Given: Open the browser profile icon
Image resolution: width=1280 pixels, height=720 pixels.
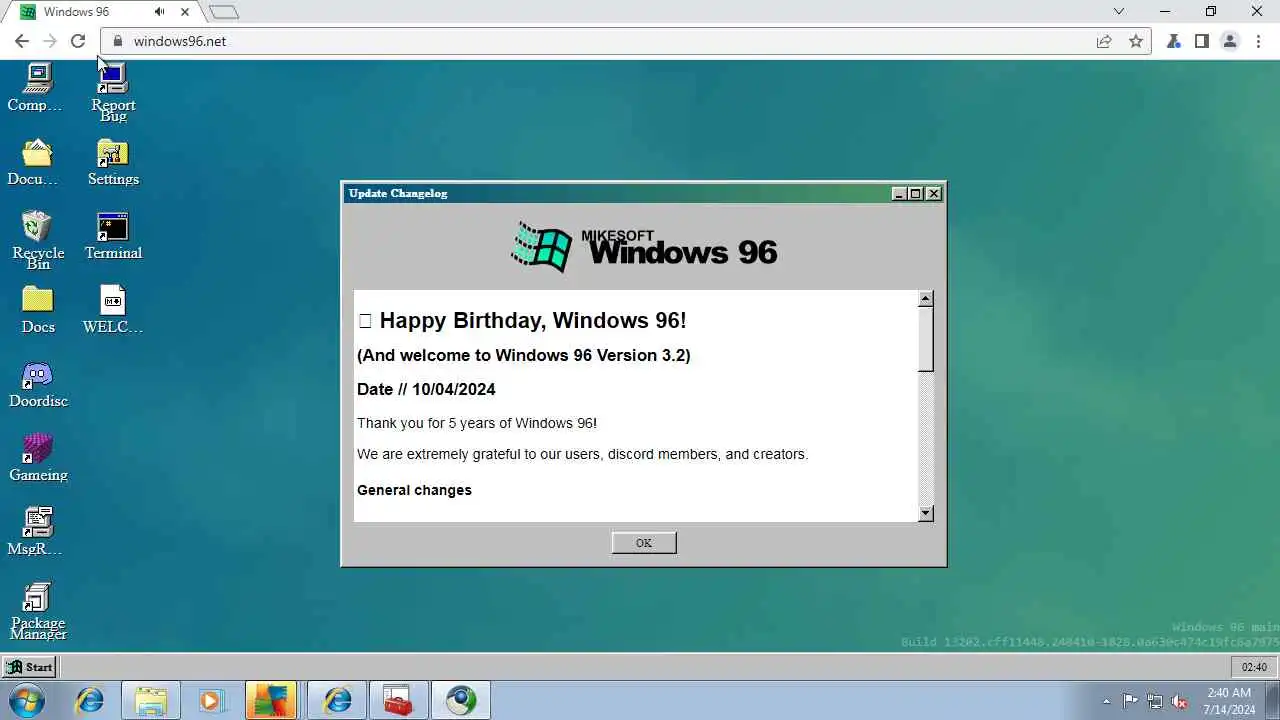Looking at the screenshot, I should pos(1230,41).
